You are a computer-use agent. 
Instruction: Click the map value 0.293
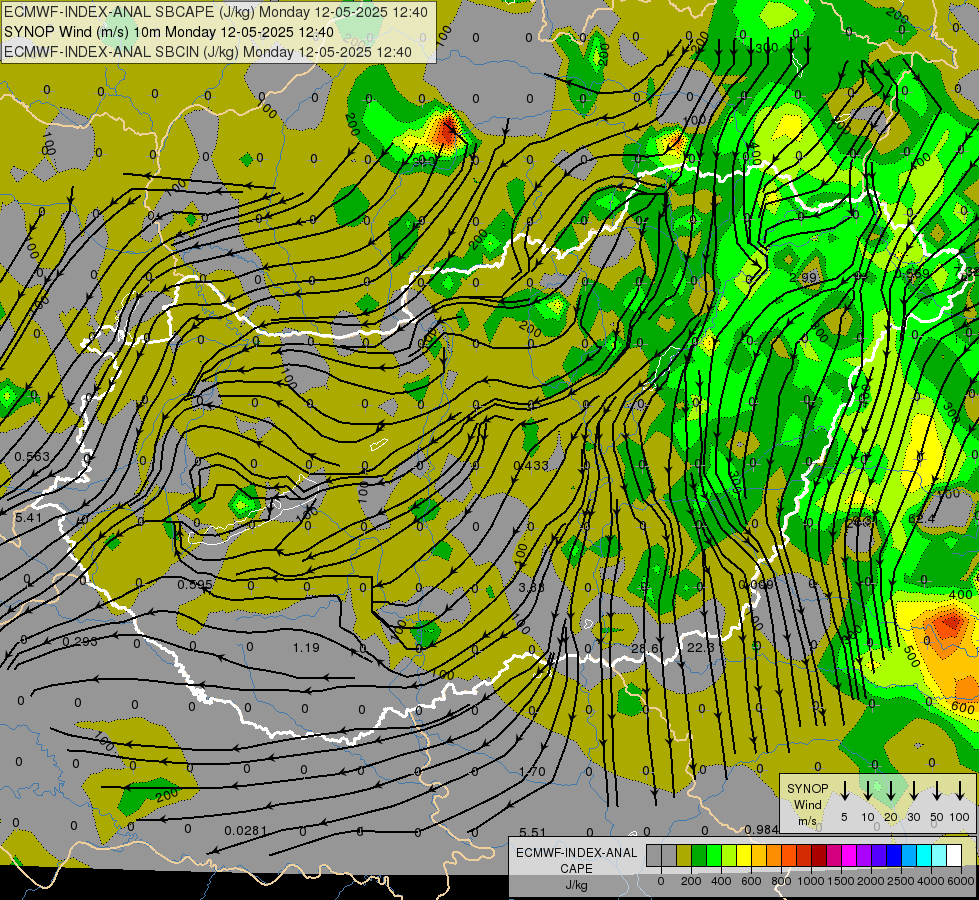pyautogui.click(x=80, y=641)
